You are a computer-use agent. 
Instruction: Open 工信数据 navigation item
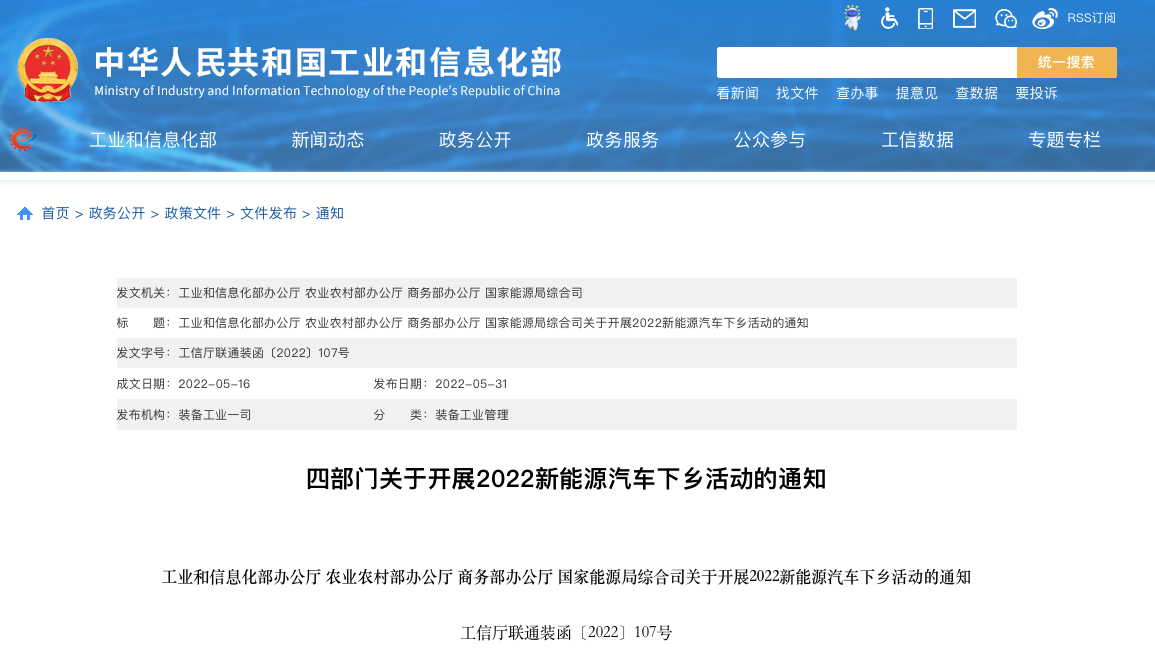917,140
